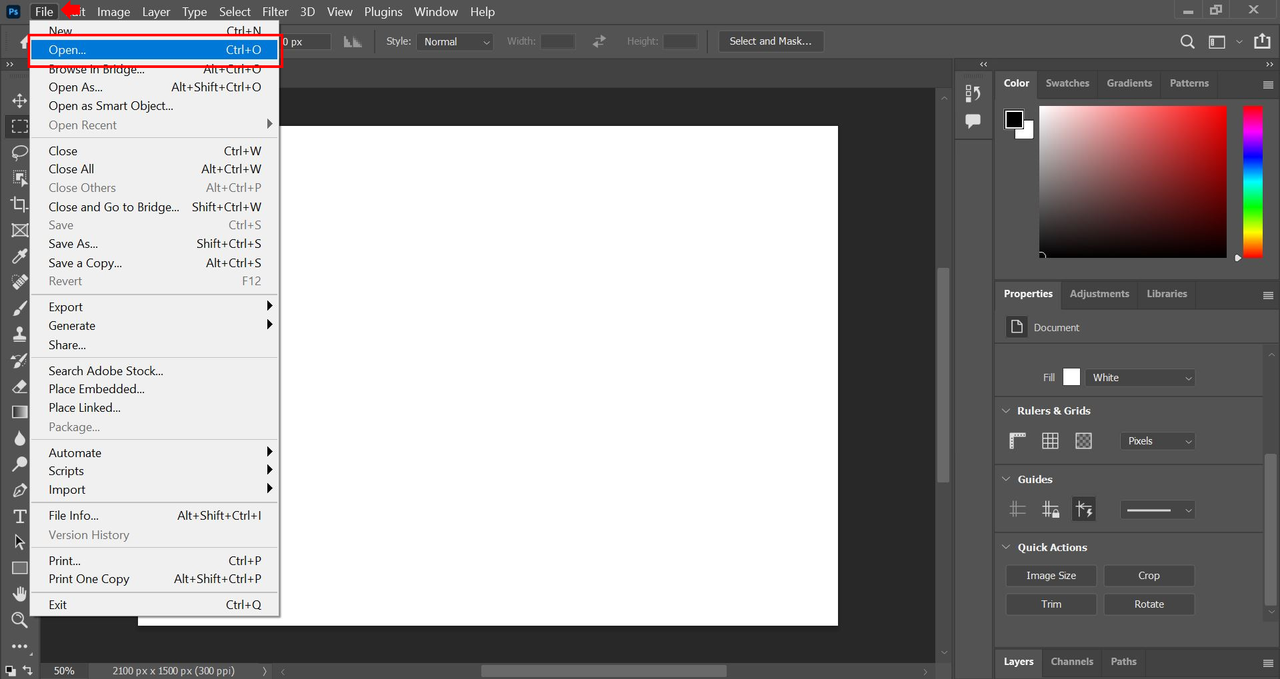Image resolution: width=1280 pixels, height=679 pixels.
Task: Collapse the Rulers & Grids section
Action: click(1006, 411)
